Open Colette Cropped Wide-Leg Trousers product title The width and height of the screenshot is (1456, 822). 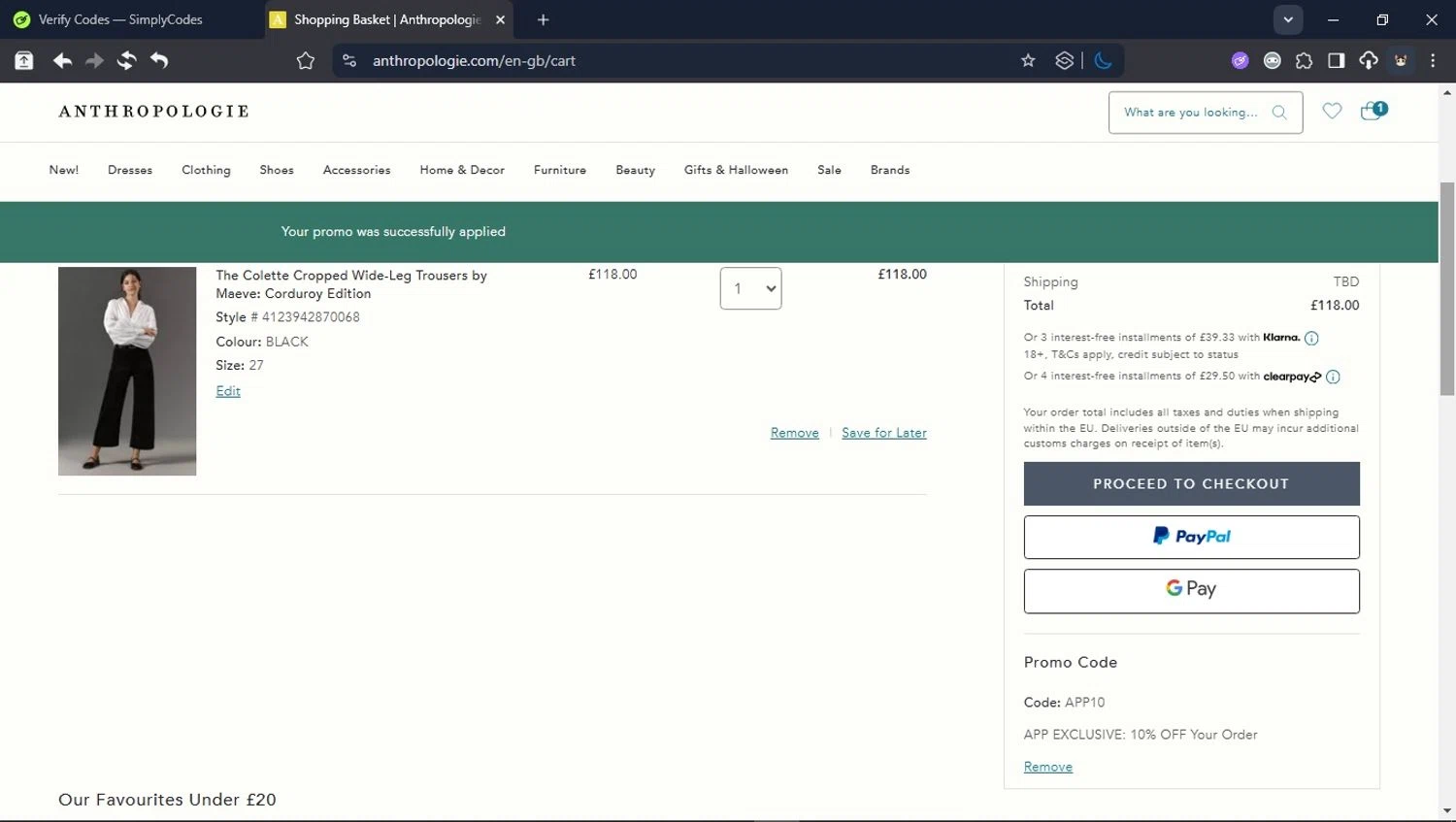(351, 284)
